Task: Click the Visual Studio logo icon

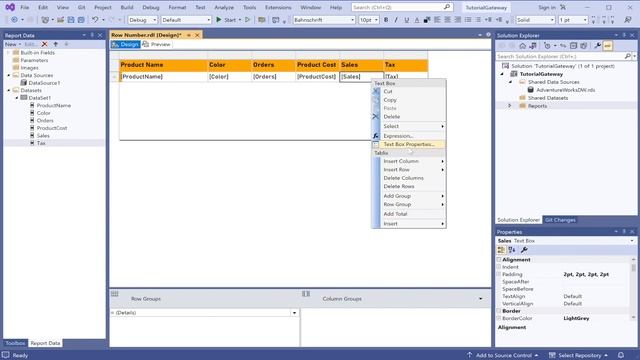Action: [10, 7]
